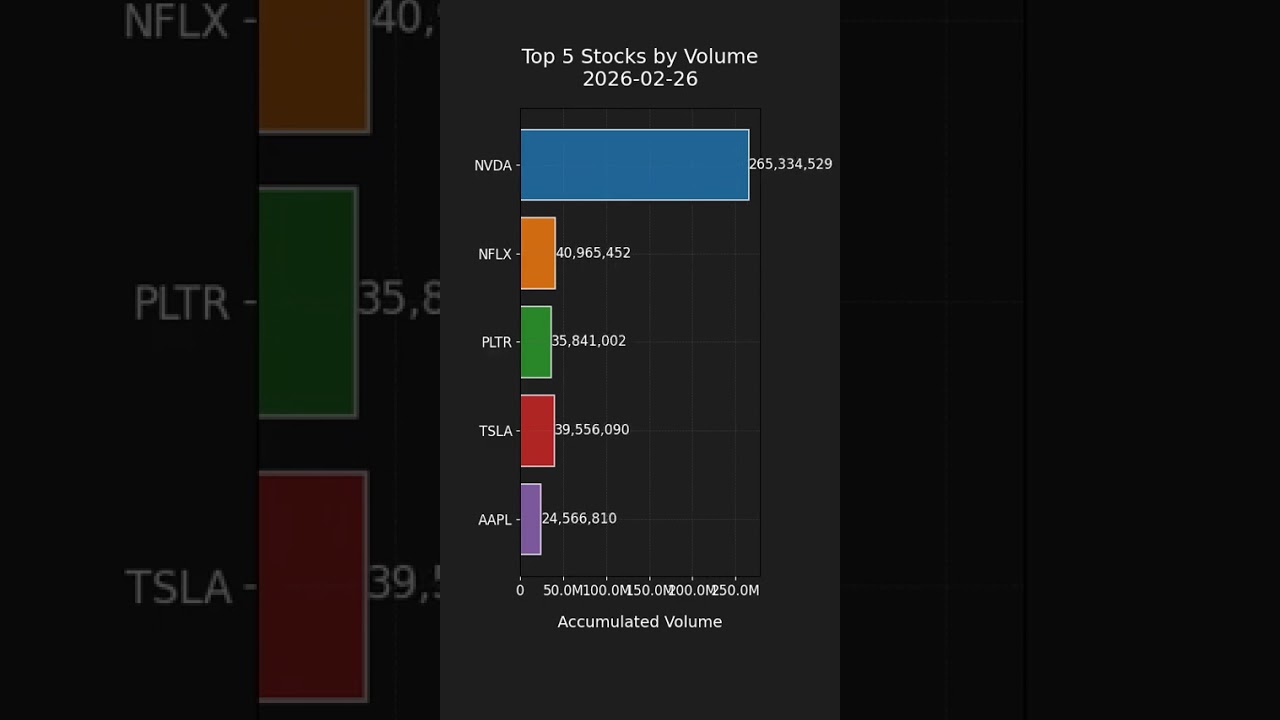The image size is (1280, 720).
Task: Click the 100.0M axis tick label
Action: point(606,591)
